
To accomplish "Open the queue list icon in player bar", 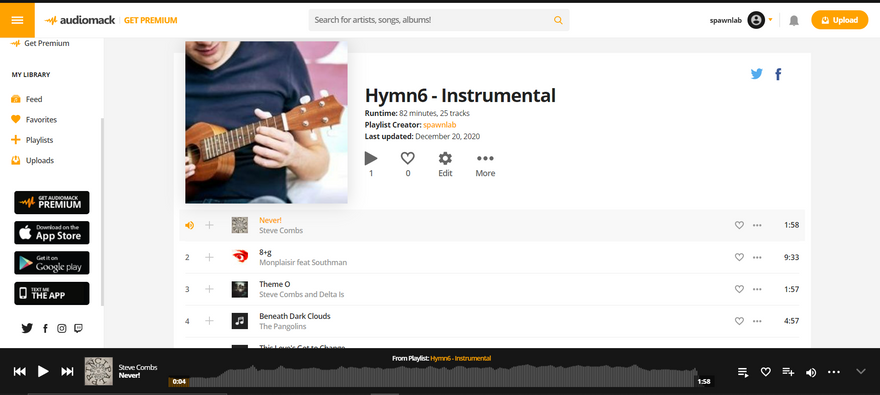I will pyautogui.click(x=743, y=372).
